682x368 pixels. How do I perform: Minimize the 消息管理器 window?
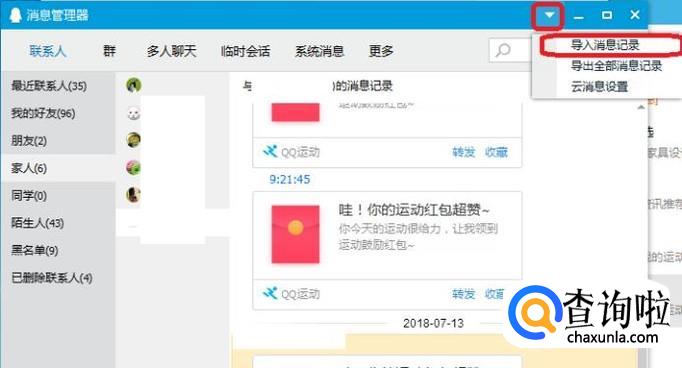pyautogui.click(x=578, y=16)
